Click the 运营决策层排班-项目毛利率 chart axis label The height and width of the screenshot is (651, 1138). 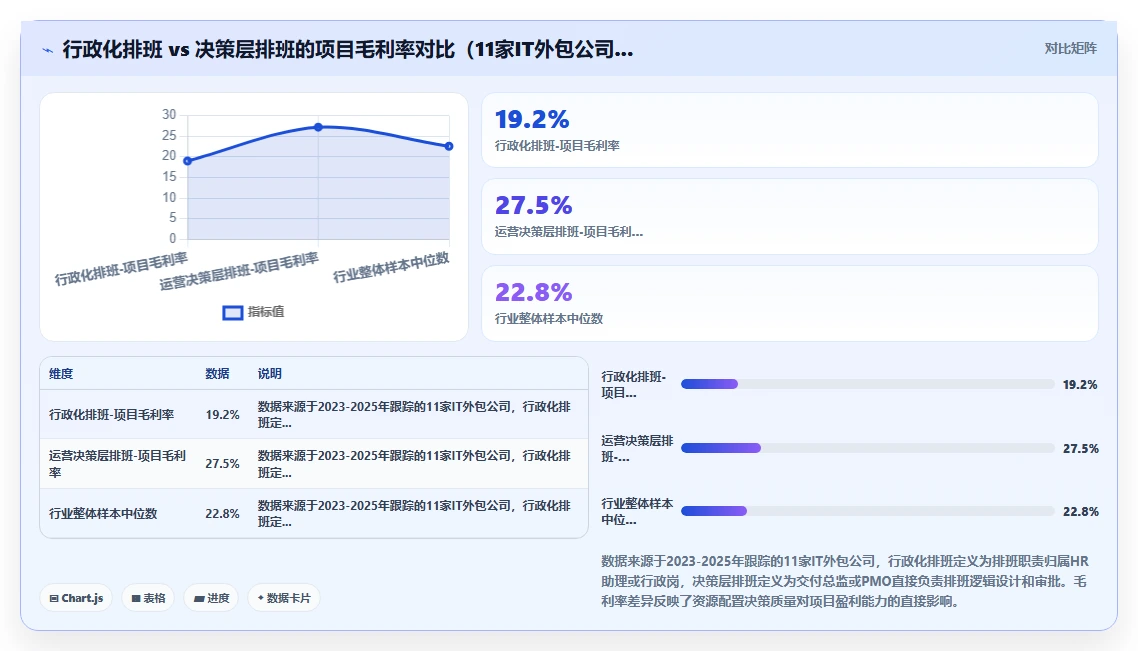tap(239, 271)
